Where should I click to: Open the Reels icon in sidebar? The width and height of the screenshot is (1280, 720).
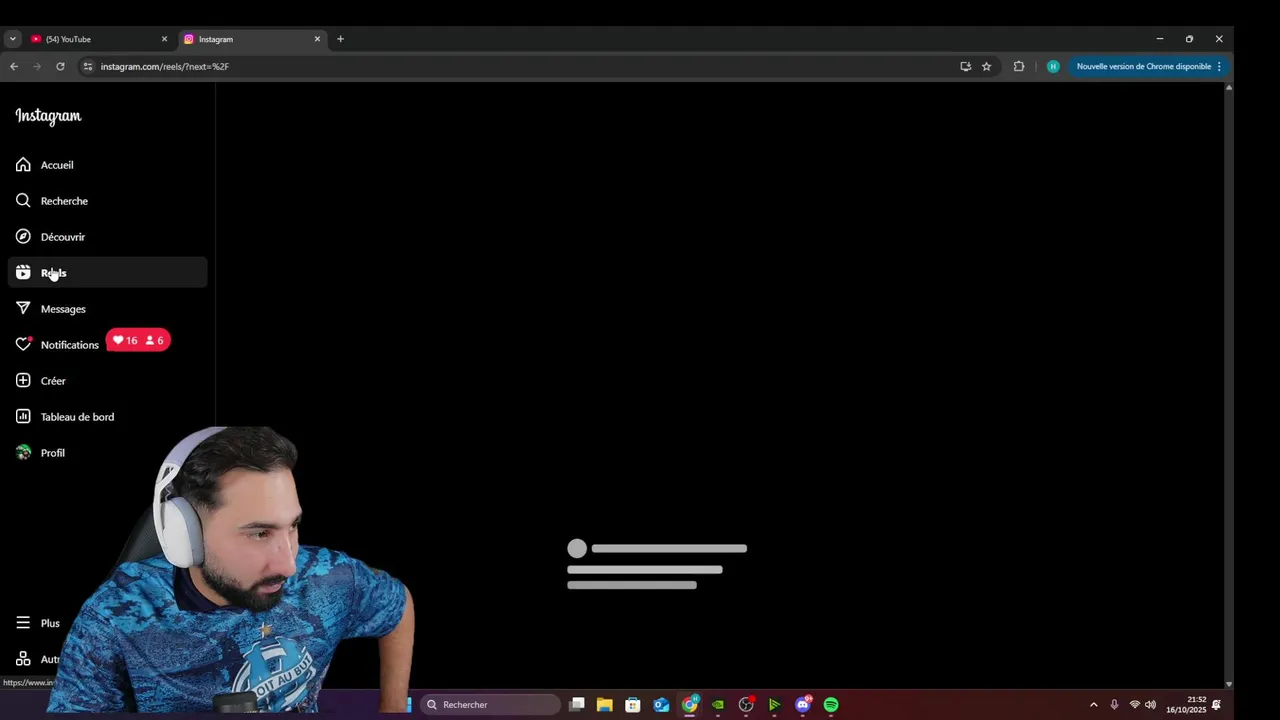23,273
